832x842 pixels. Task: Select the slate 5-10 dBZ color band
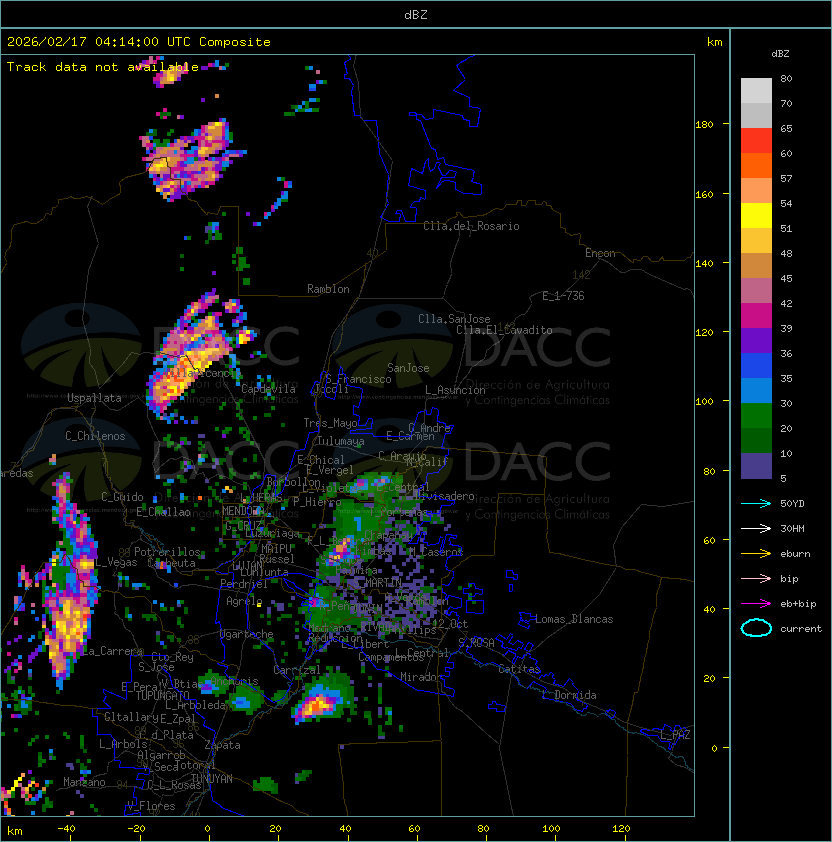pos(756,466)
